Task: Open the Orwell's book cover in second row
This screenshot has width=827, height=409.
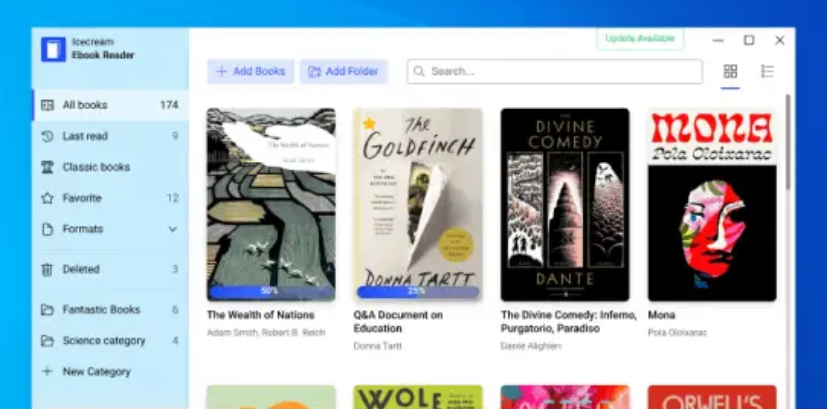Action: (x=712, y=397)
